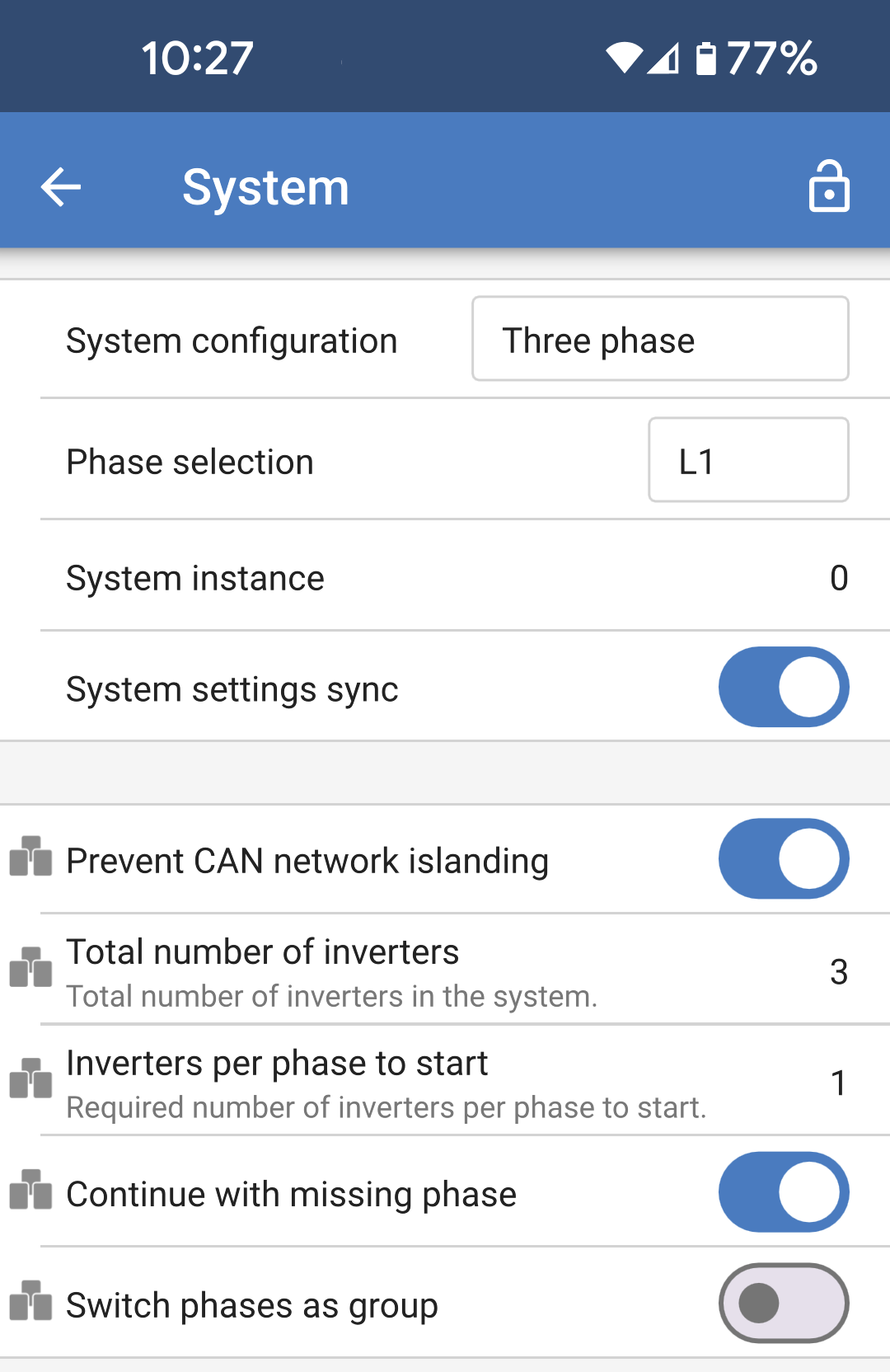The height and width of the screenshot is (1372, 890).
Task: Open the Phase selection dropdown set to L1
Action: tap(747, 459)
